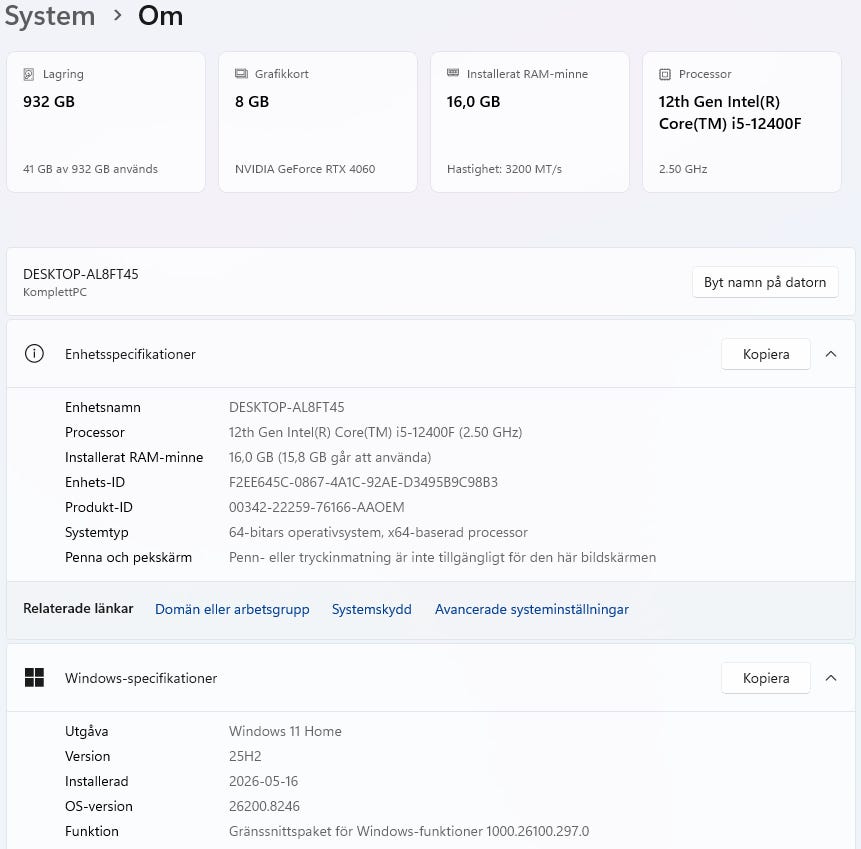The width and height of the screenshot is (861, 849).
Task: Click the Lagring storage icon
Action: click(29, 74)
